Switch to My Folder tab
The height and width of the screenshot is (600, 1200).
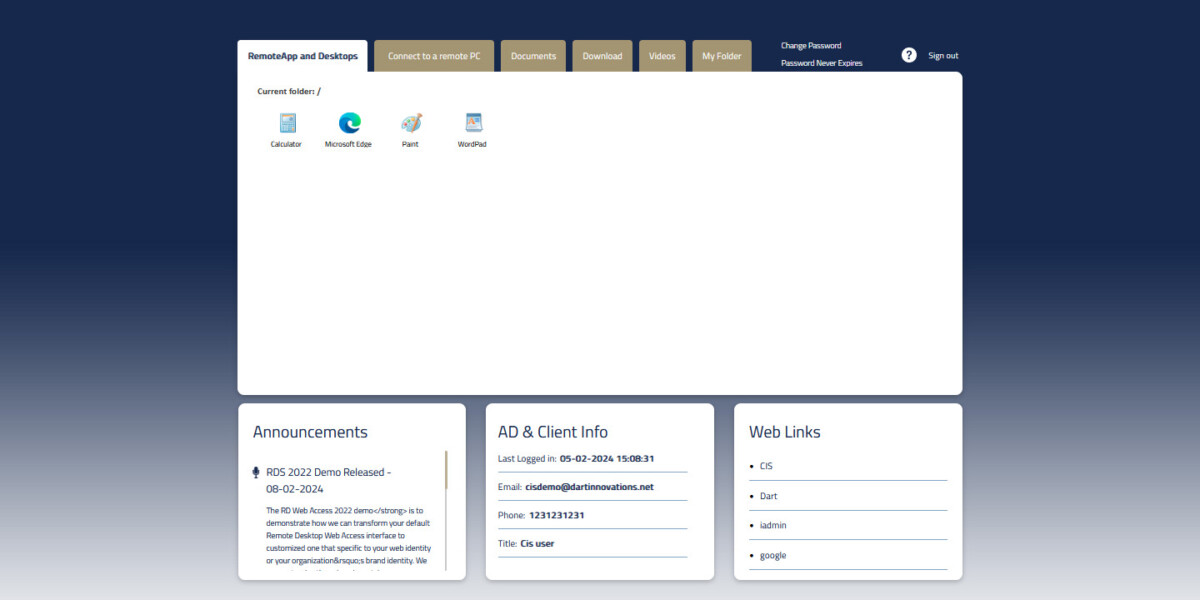tap(721, 56)
